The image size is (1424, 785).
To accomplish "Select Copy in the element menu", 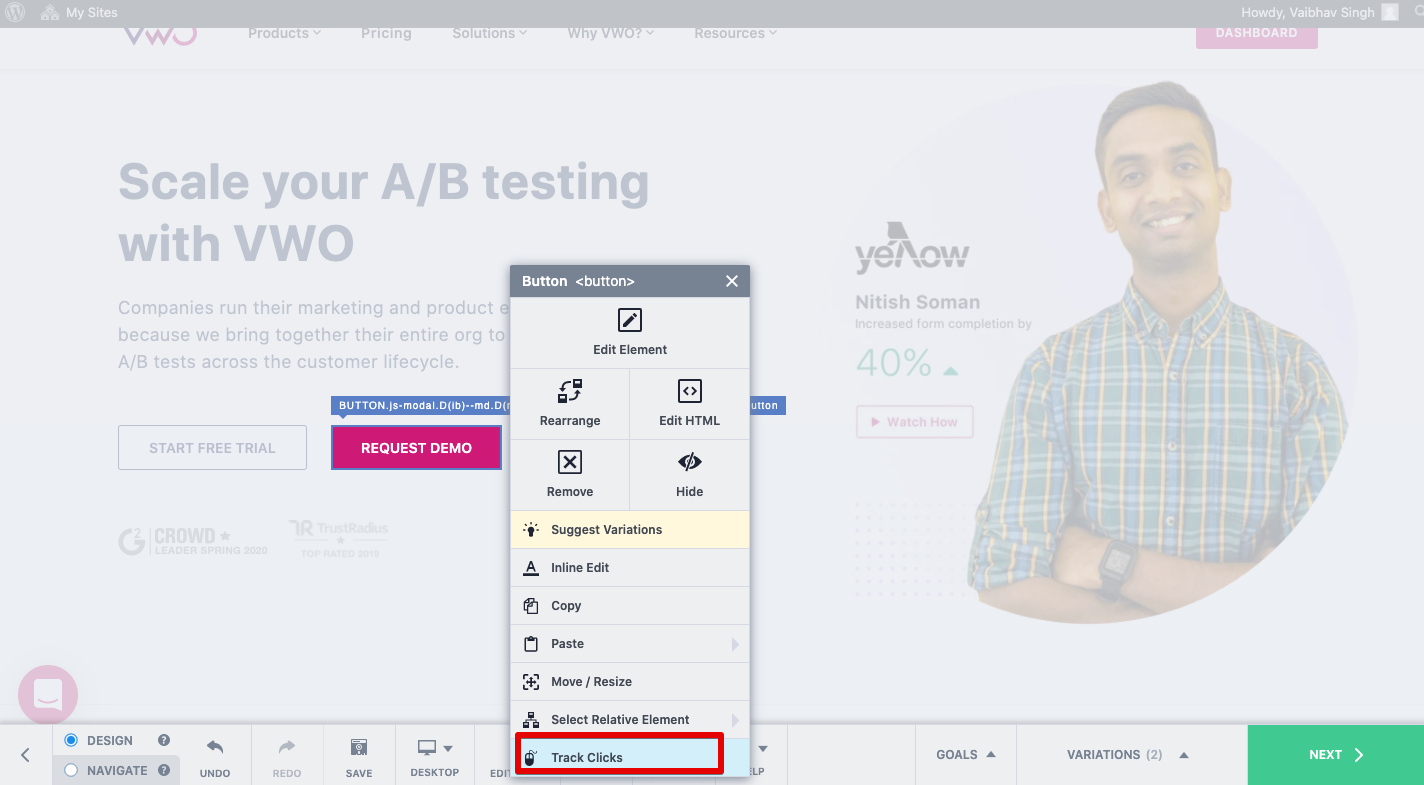I will [x=630, y=606].
